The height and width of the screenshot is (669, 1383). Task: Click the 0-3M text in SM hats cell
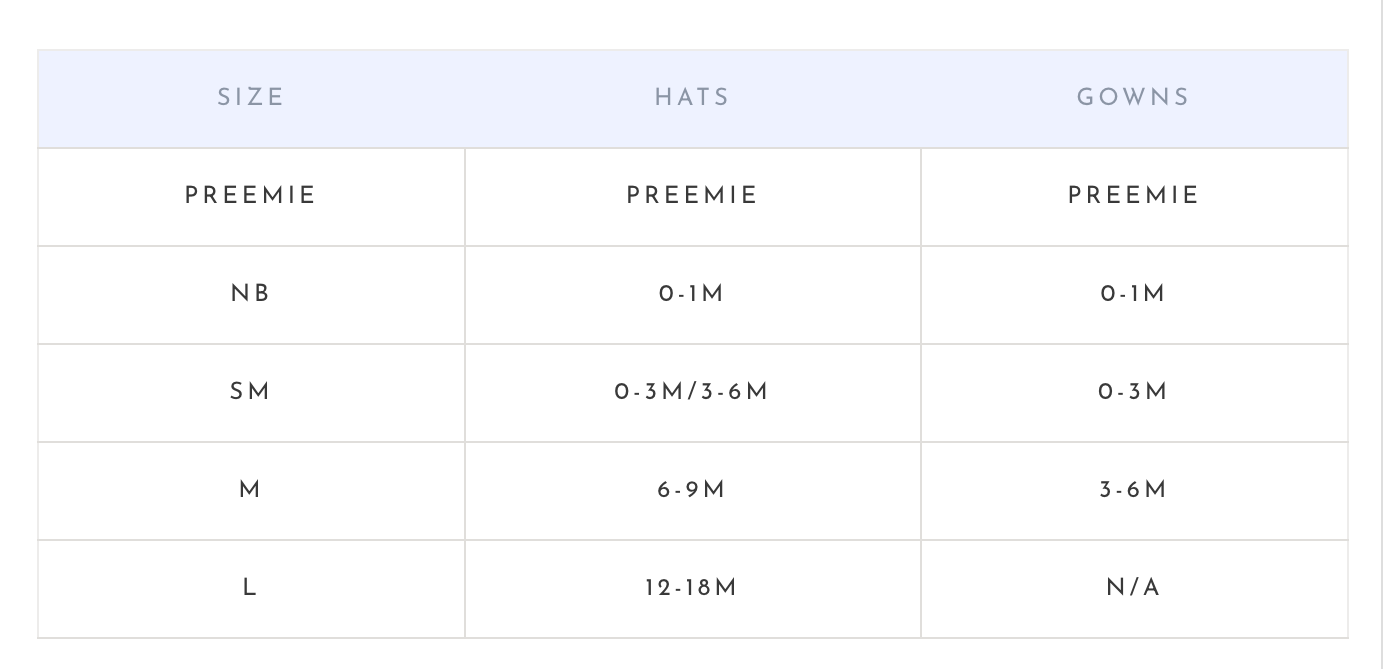click(x=647, y=392)
